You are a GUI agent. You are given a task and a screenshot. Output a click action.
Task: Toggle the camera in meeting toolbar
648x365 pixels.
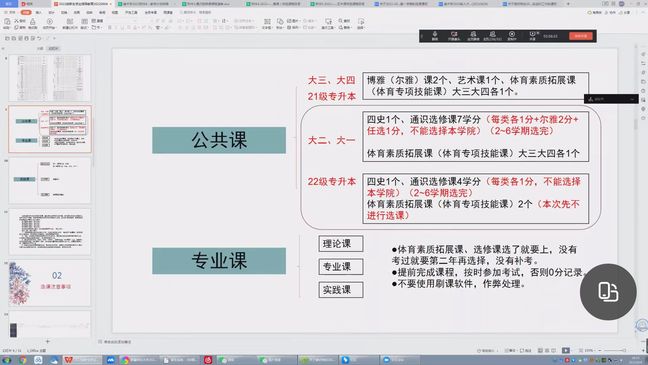click(454, 36)
